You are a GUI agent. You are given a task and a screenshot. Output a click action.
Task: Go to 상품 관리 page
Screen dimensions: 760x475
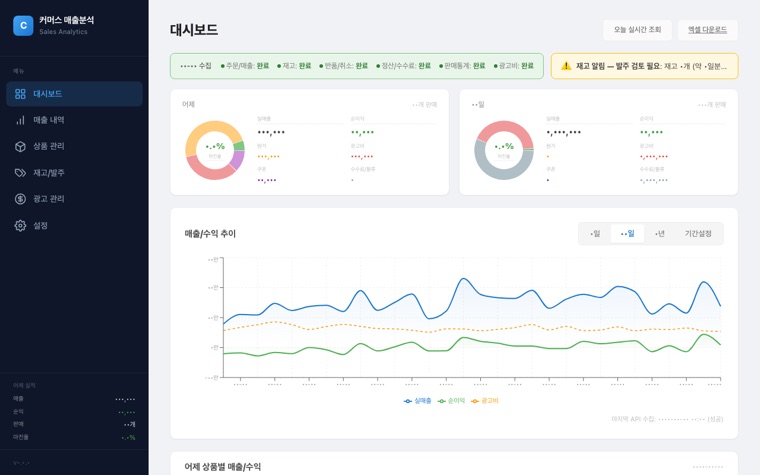click(x=74, y=146)
